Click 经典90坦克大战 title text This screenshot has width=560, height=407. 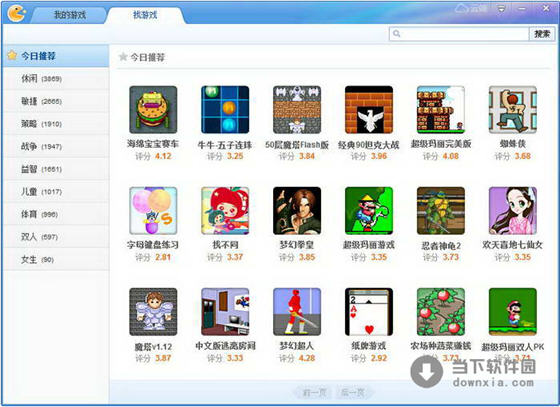tap(369, 145)
